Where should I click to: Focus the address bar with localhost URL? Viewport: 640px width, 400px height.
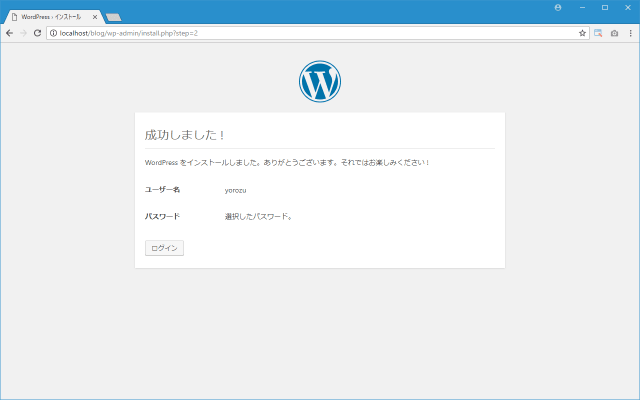click(318, 33)
